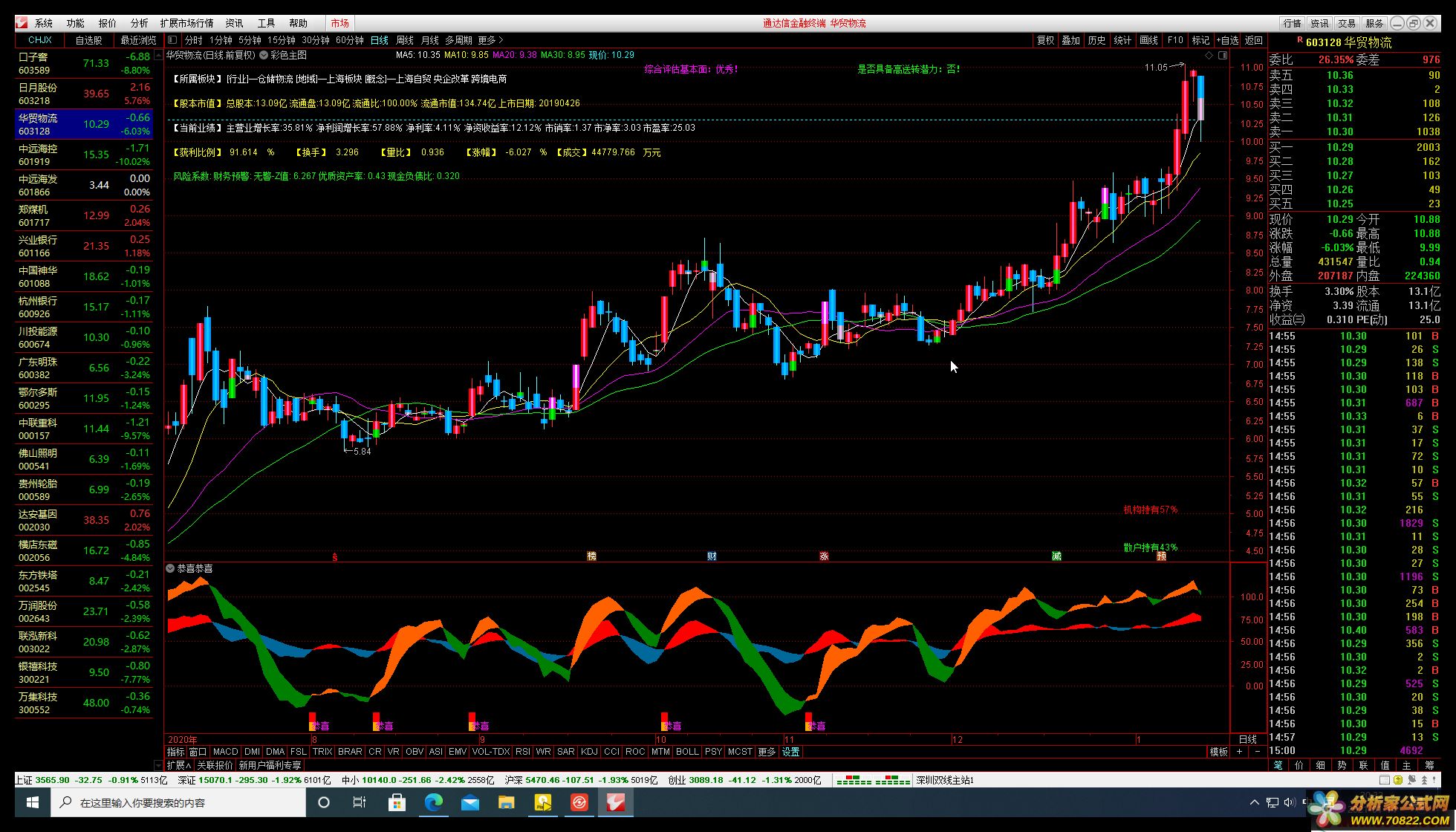1456x832 pixels.
Task: Expand 扩展∧ panel at bottom
Action: tap(179, 765)
